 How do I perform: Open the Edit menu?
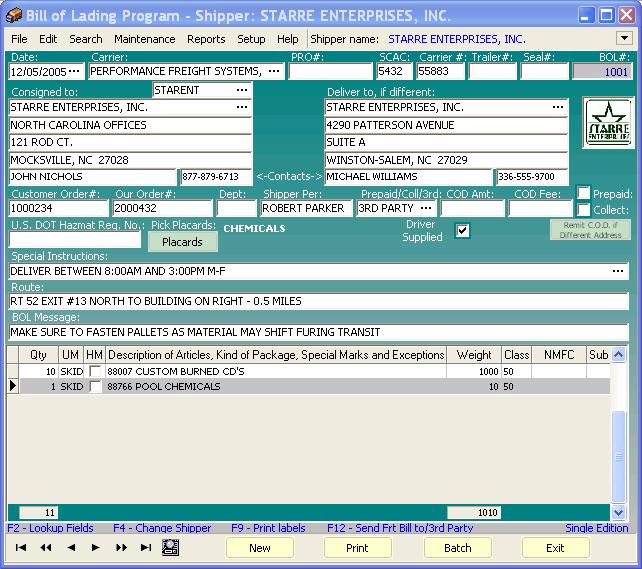pos(48,39)
